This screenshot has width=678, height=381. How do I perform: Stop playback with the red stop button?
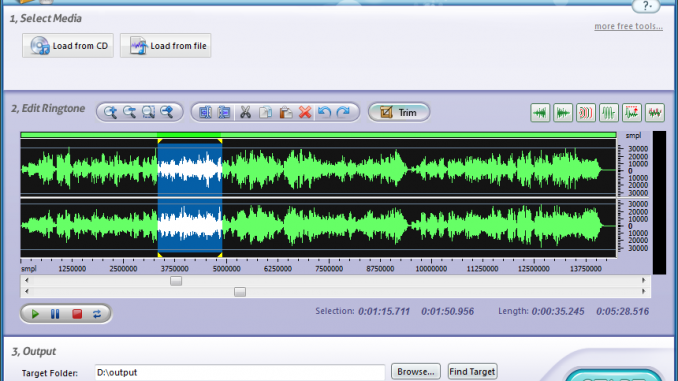coord(77,314)
